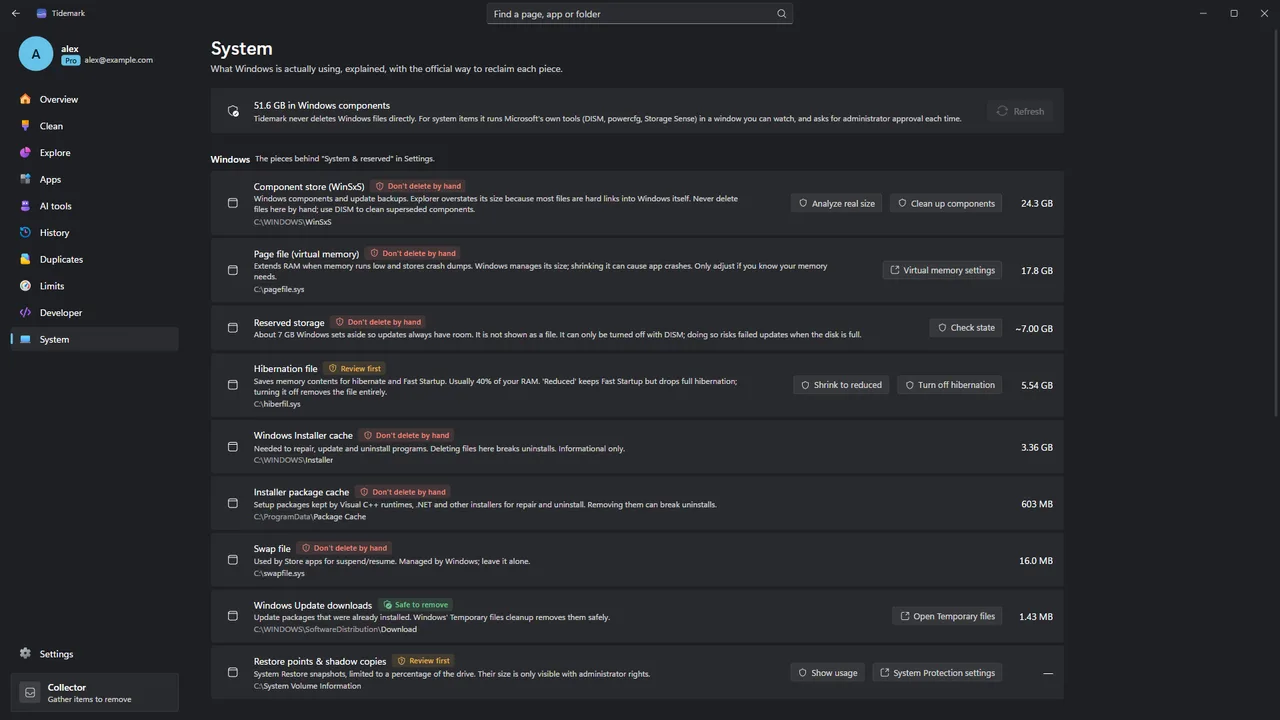Open the Developer code icon
The image size is (1280, 720).
tap(25, 313)
